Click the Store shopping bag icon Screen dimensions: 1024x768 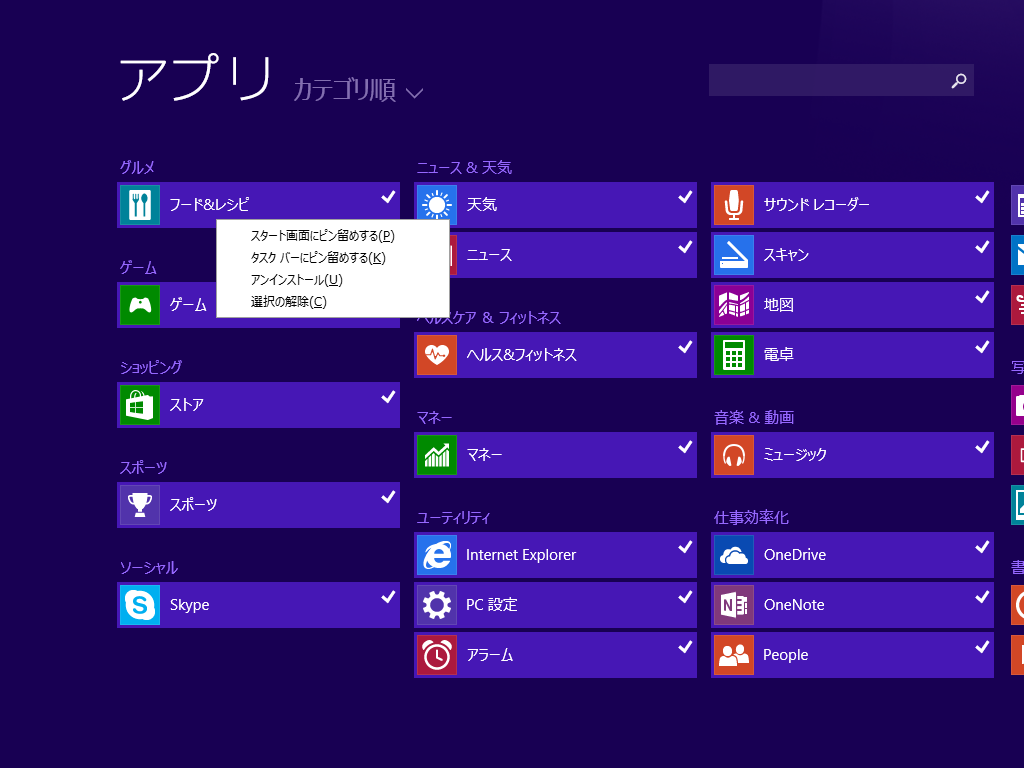pyautogui.click(x=140, y=405)
